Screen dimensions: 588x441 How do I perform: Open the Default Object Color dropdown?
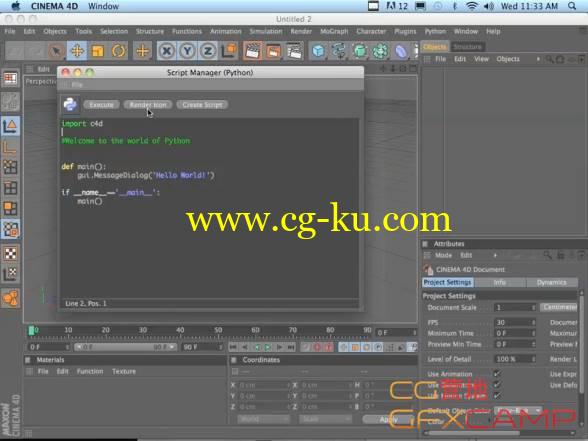pyautogui.click(x=518, y=411)
